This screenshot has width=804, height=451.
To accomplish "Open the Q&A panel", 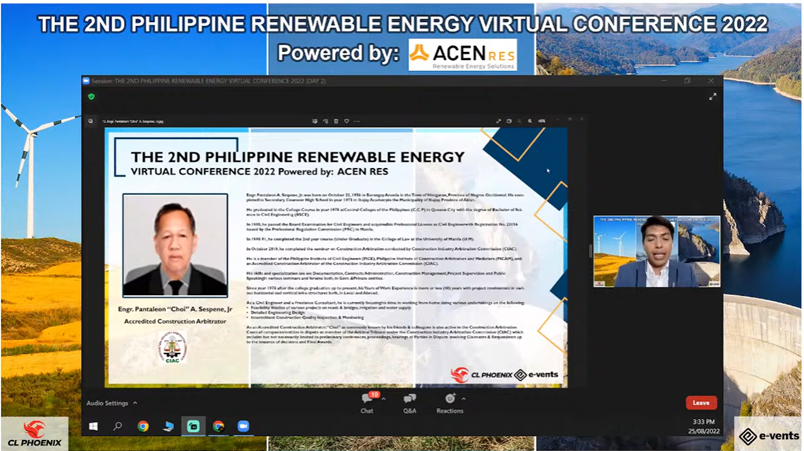I will point(410,403).
